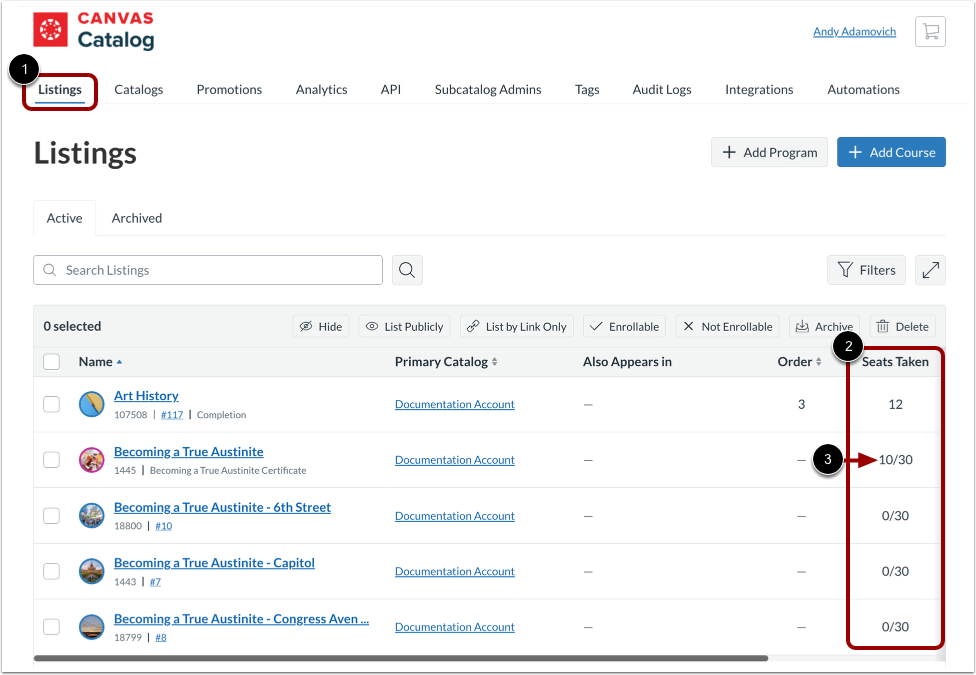Select the Becoming a True Austinite checkbox

(51, 459)
